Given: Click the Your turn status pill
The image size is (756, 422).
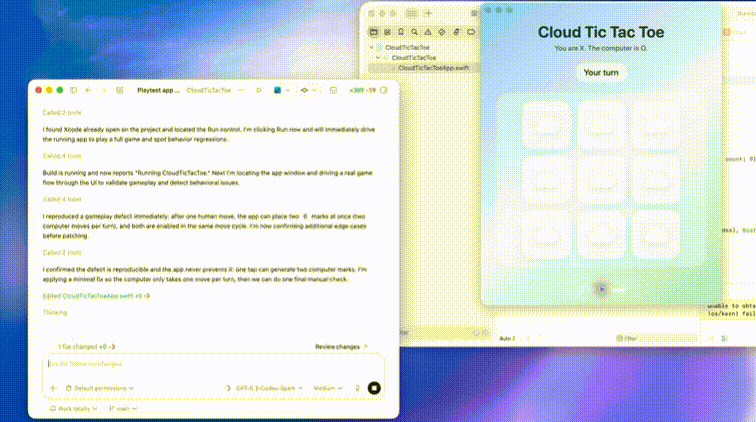Looking at the screenshot, I should (x=601, y=73).
